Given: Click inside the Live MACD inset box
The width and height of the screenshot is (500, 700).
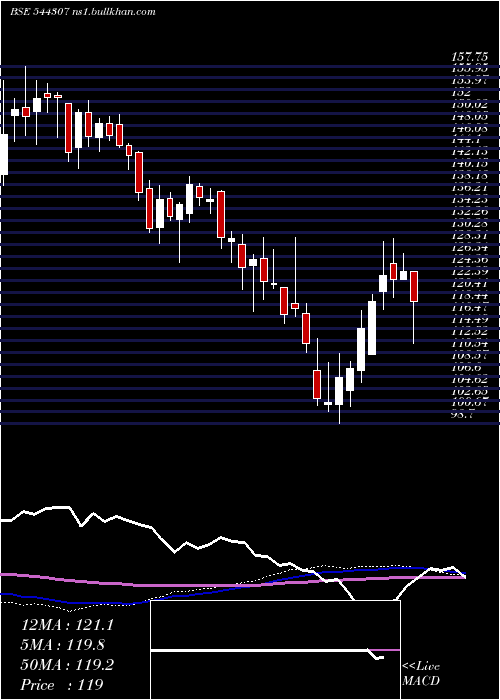Looking at the screenshot, I should tap(275, 650).
